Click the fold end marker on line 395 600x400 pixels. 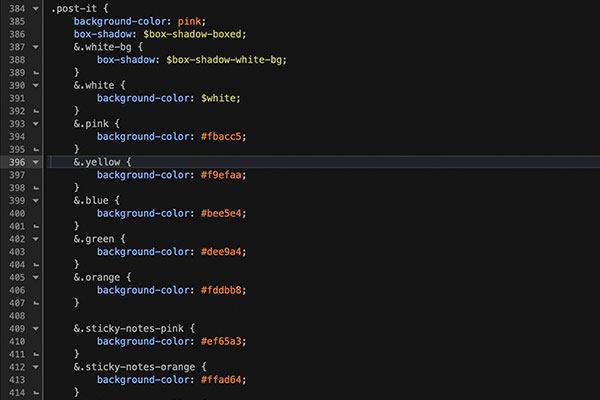(37, 149)
